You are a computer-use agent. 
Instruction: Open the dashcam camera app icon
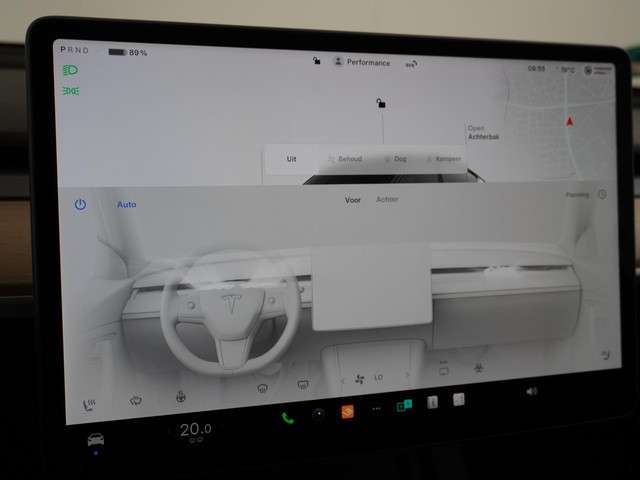[x=318, y=414]
